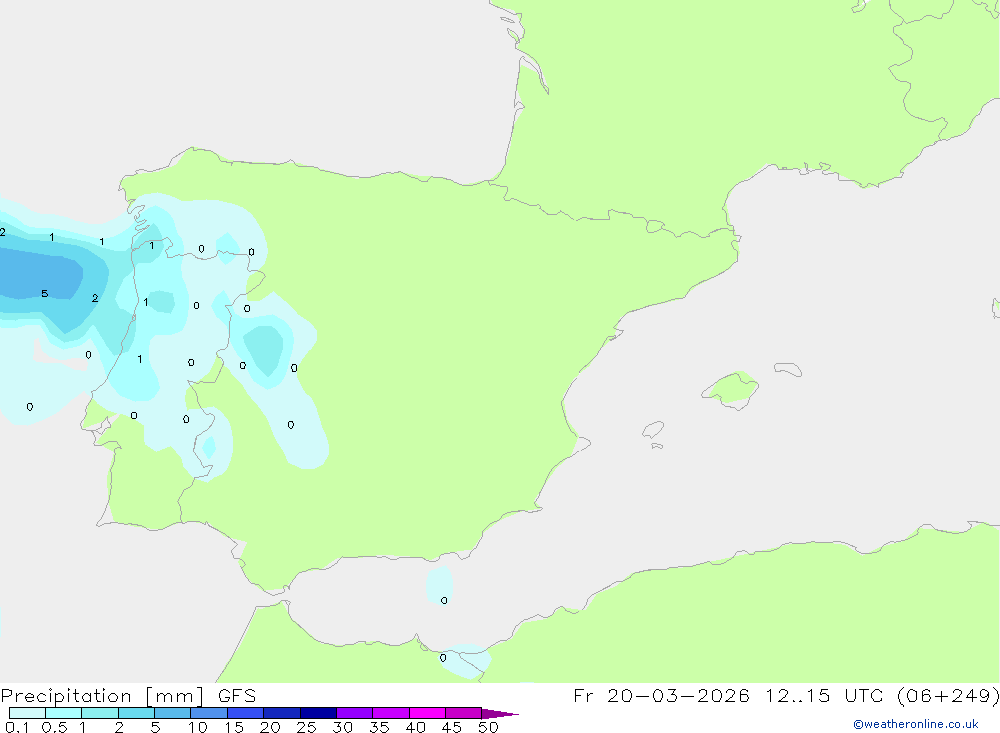
Task: Click the GFS model label
Action: pyautogui.click(x=237, y=695)
